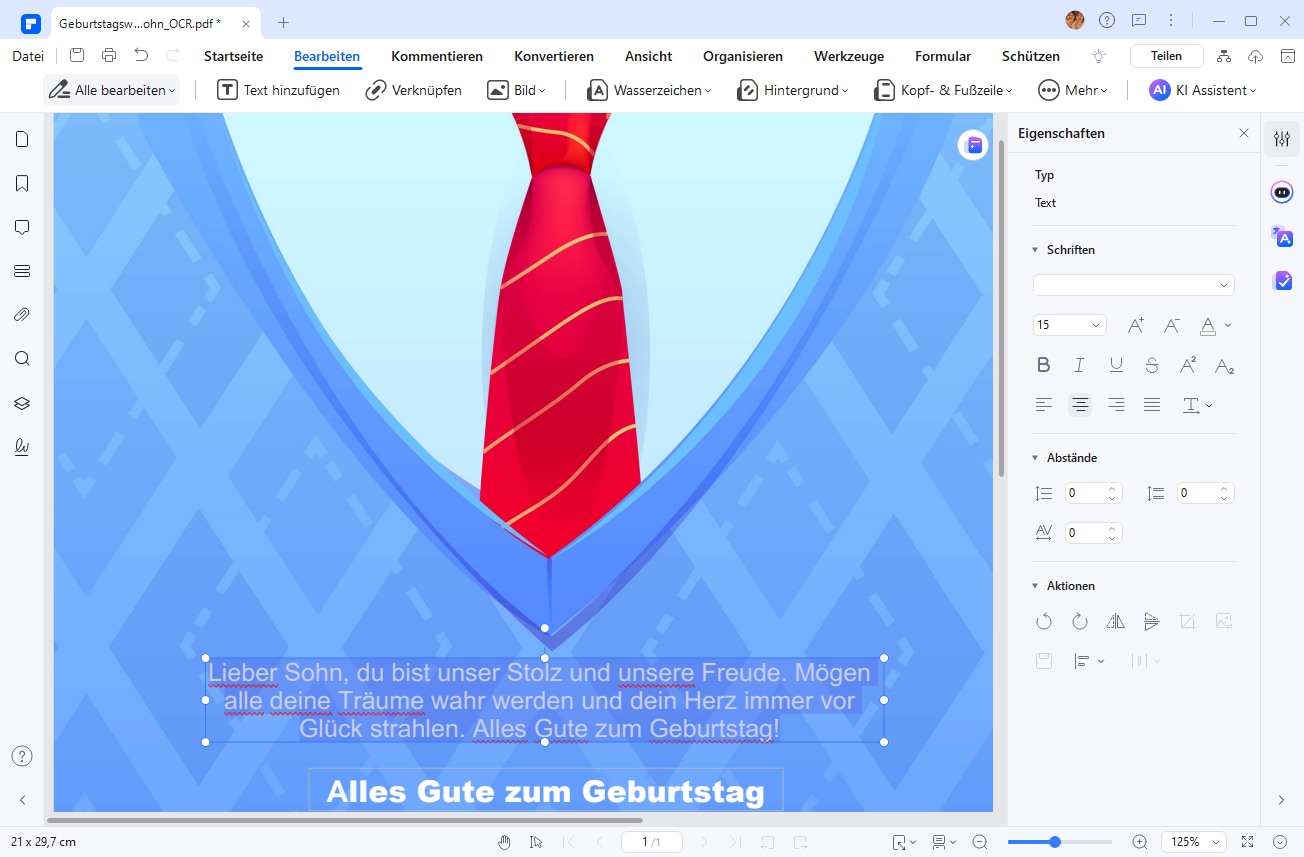Undo the last action

pyautogui.click(x=141, y=56)
